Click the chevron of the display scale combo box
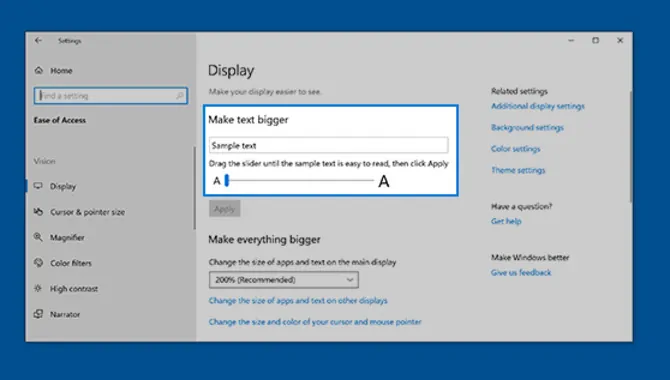 [x=350, y=280]
